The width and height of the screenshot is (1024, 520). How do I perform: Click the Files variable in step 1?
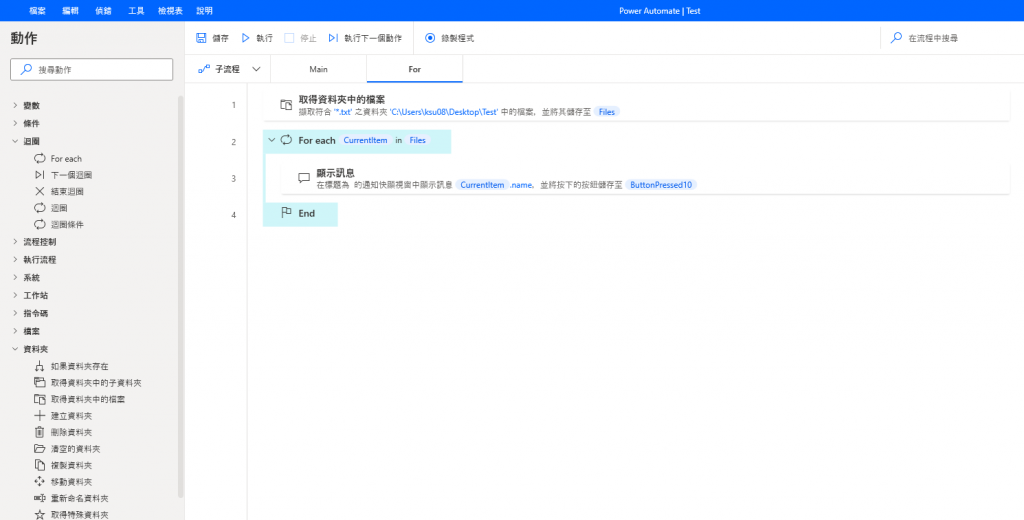(x=607, y=112)
